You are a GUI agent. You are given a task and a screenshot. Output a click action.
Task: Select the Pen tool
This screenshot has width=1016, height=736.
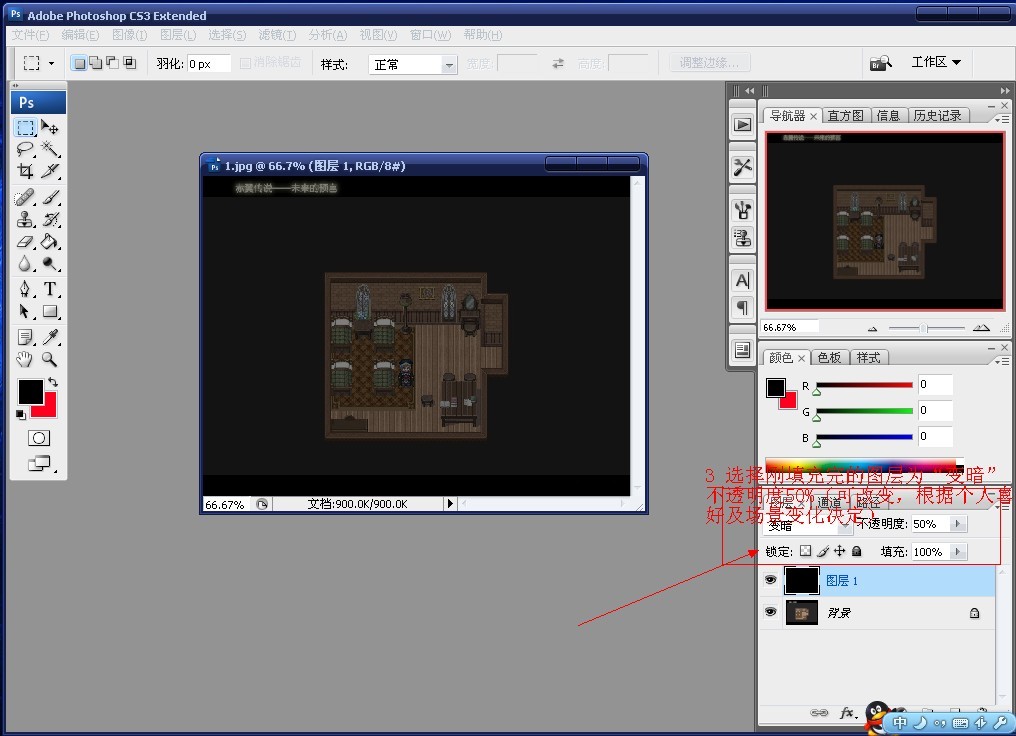[25, 289]
